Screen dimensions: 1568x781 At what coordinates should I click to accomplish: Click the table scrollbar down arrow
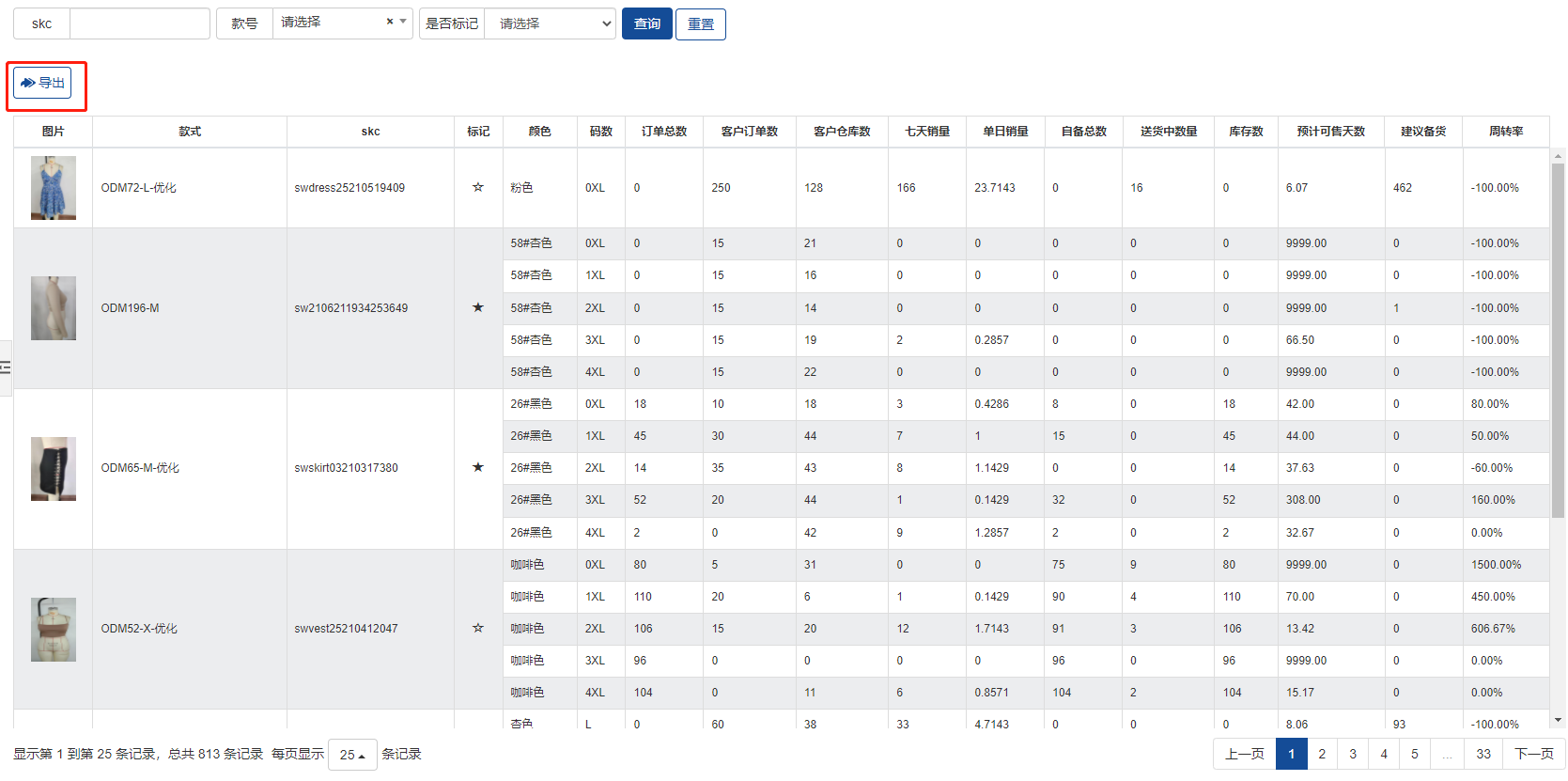(x=1559, y=720)
